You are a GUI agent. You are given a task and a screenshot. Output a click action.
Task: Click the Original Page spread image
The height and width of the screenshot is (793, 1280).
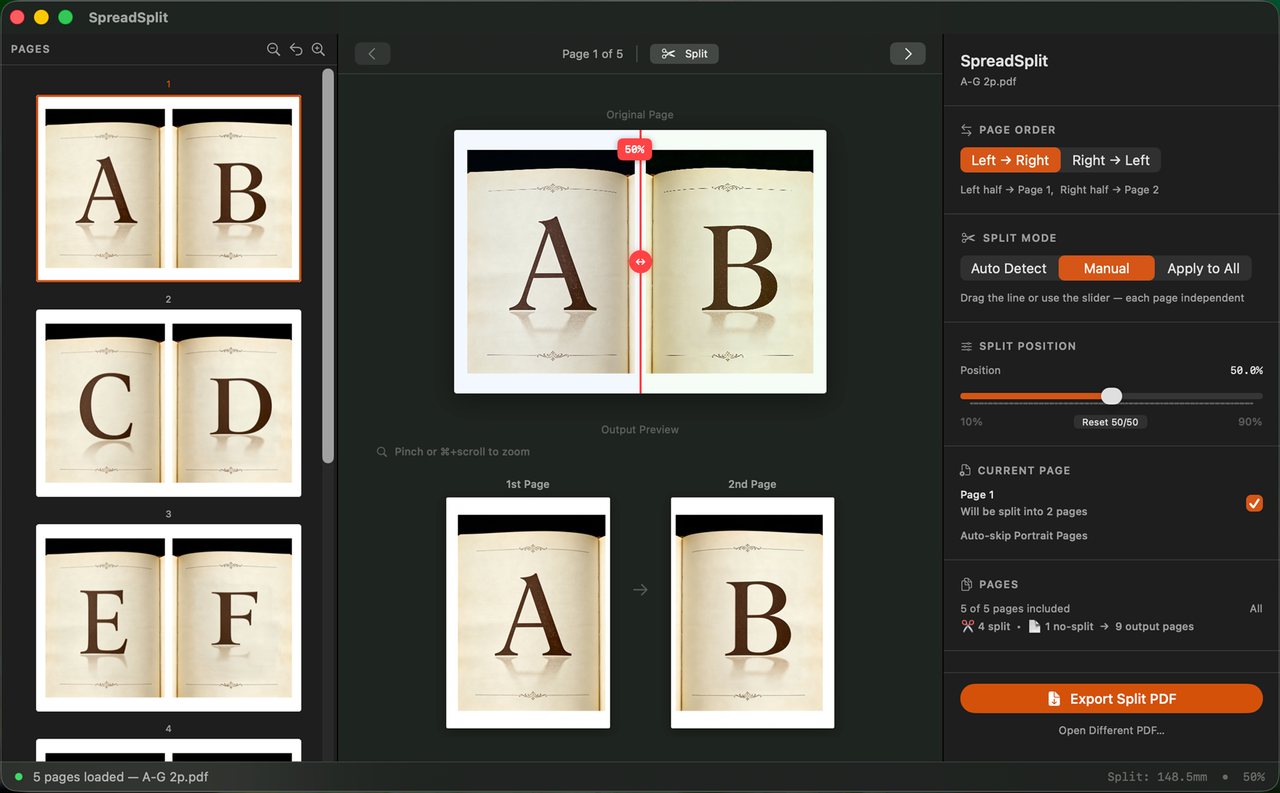pyautogui.click(x=640, y=262)
